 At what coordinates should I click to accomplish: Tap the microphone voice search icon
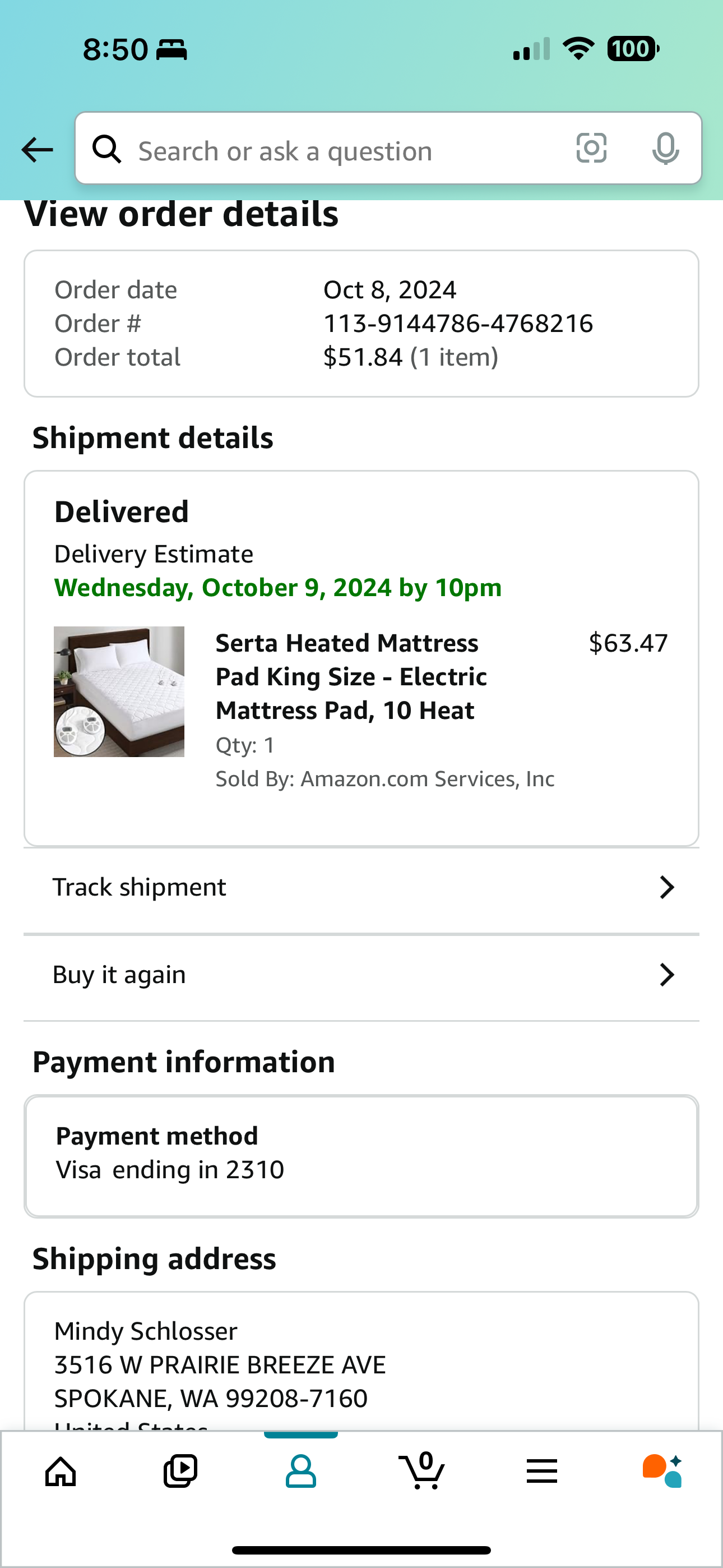coord(665,149)
